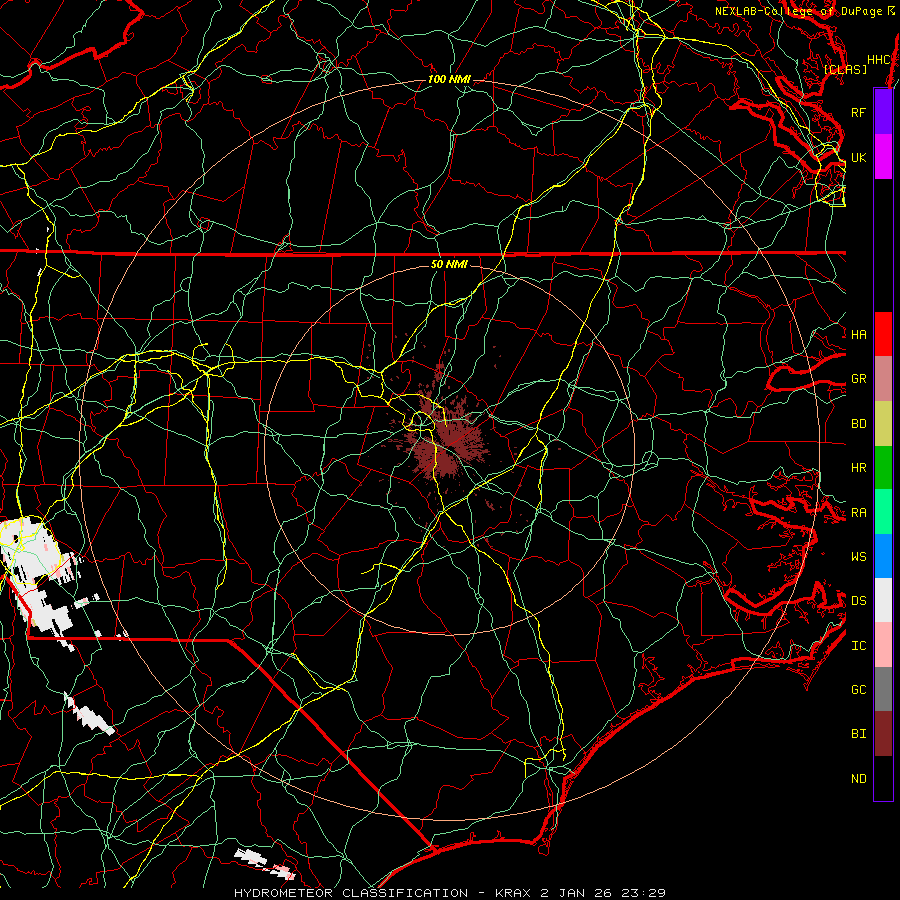This screenshot has height=900, width=900.
Task: Click the BD legend label
Action: pos(858,424)
